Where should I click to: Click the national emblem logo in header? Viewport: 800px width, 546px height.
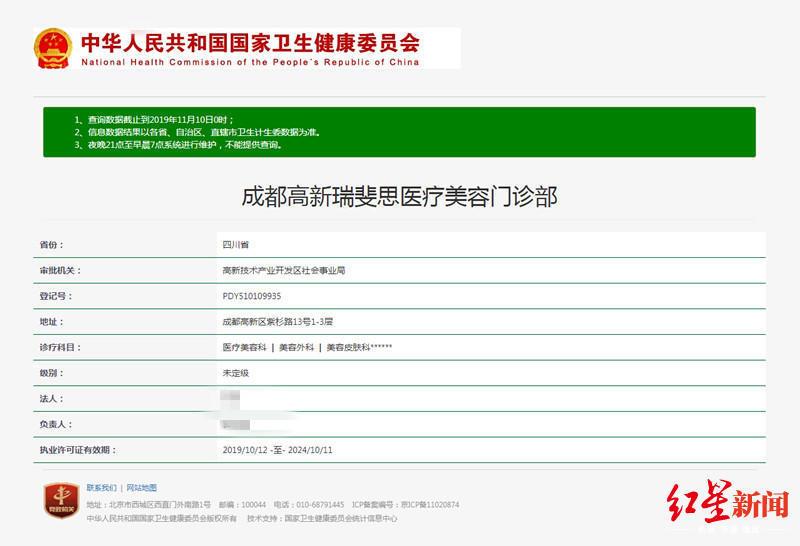52,48
